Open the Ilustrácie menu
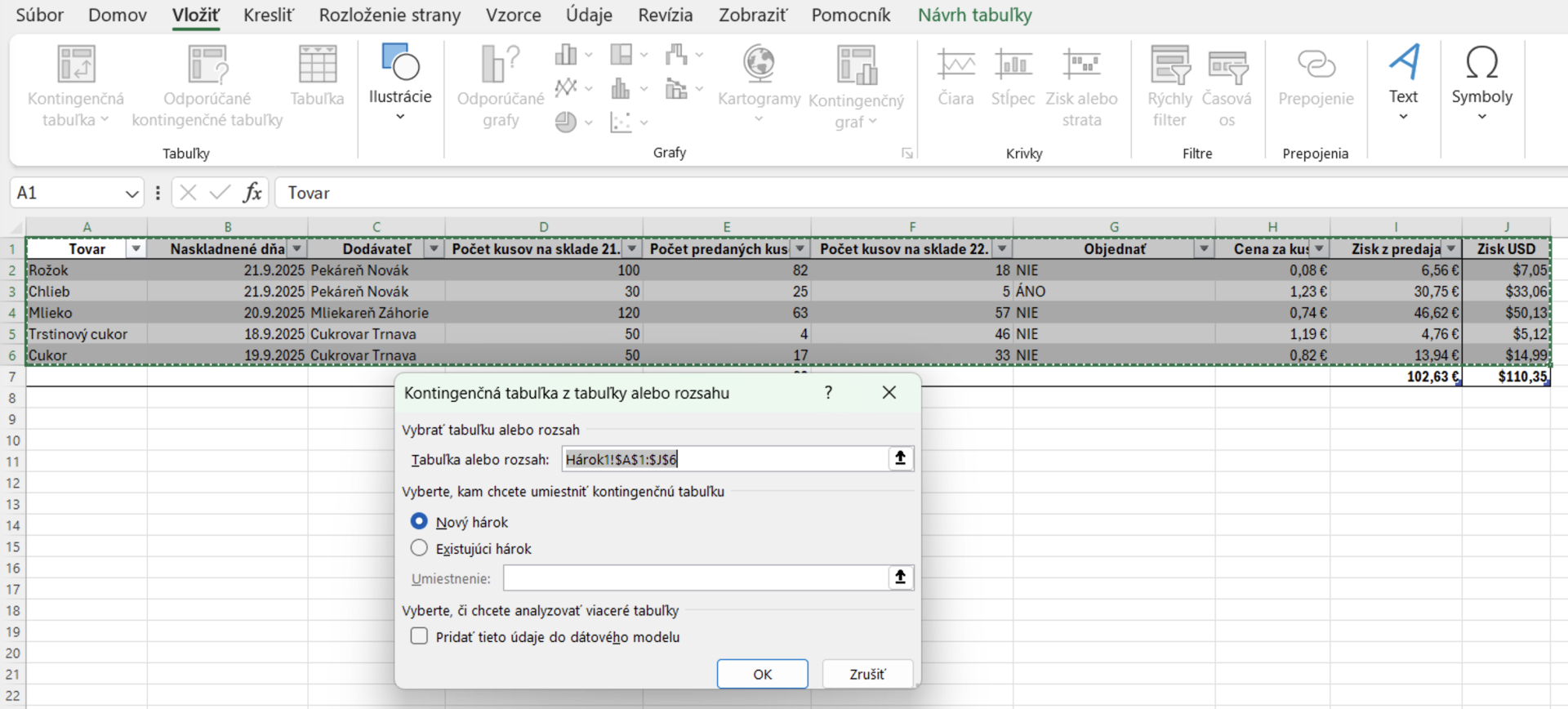This screenshot has width=1568, height=709. (x=400, y=83)
